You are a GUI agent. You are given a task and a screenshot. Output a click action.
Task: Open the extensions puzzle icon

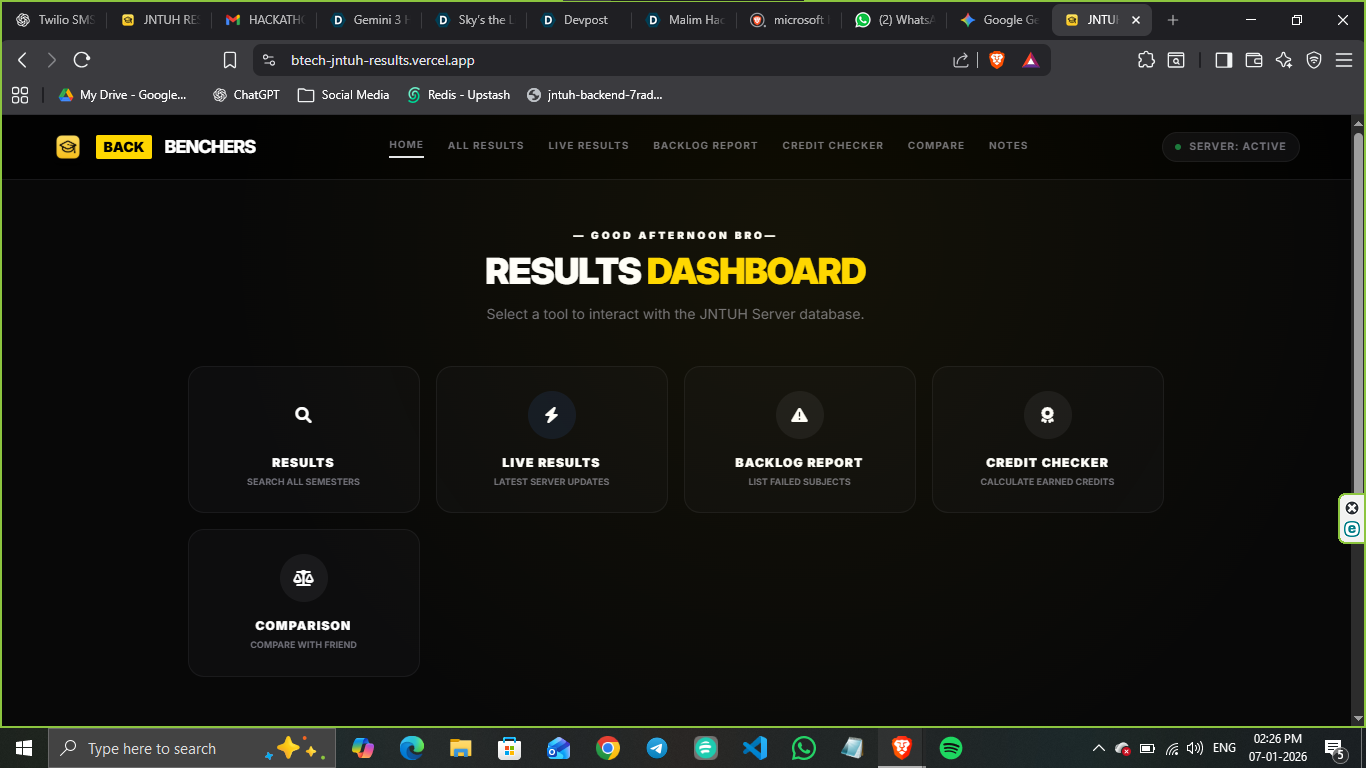[x=1146, y=60]
